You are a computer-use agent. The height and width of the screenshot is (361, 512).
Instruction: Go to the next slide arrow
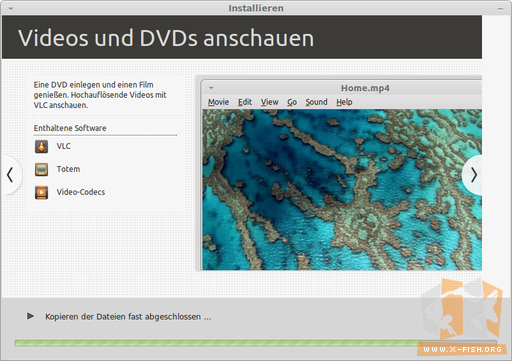[x=473, y=175]
